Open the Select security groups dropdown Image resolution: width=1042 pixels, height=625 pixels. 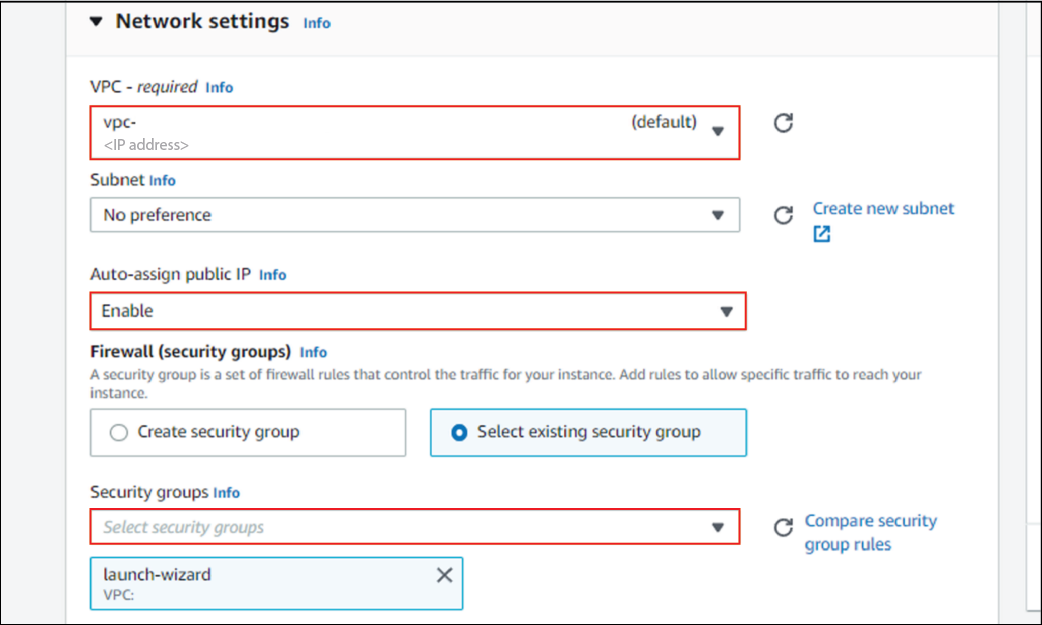(415, 527)
